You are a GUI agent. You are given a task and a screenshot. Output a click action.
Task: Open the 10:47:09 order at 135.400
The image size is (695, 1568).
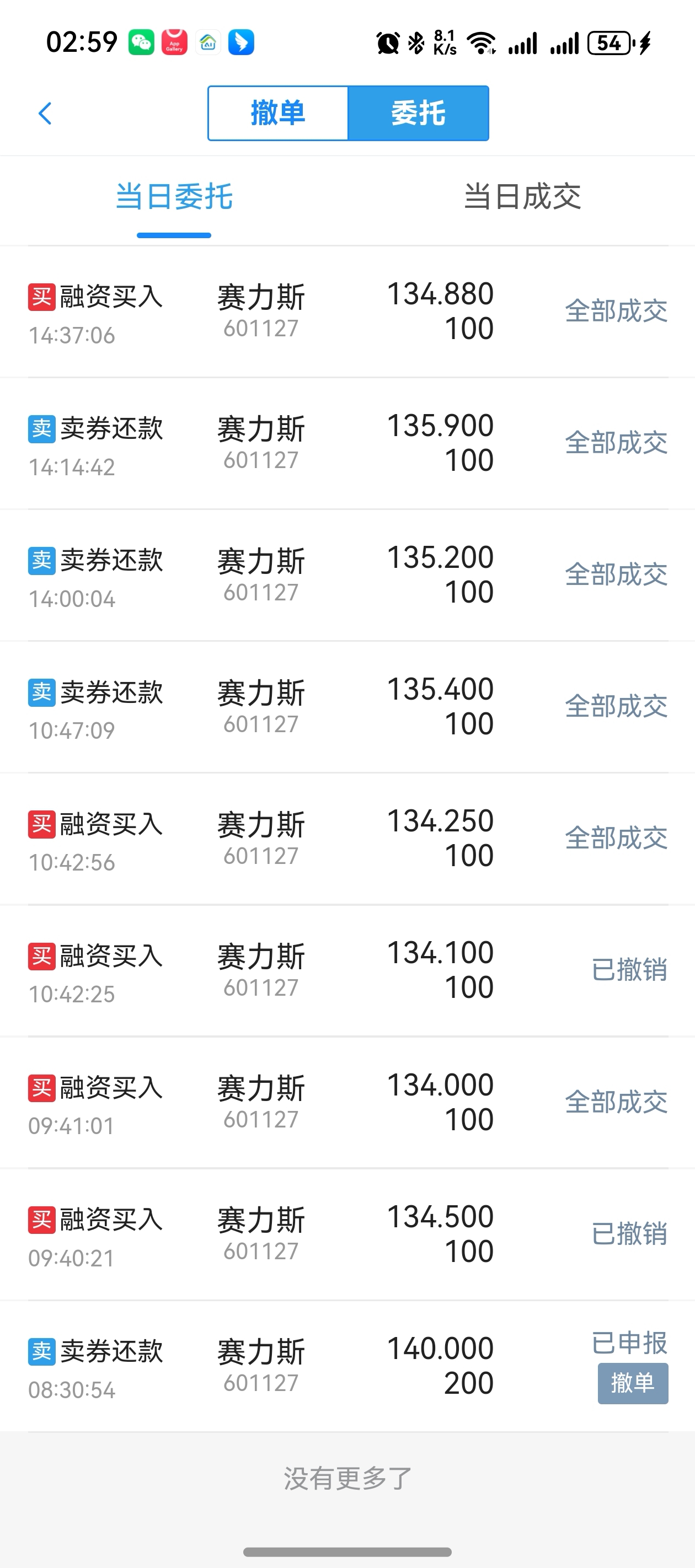click(x=348, y=707)
